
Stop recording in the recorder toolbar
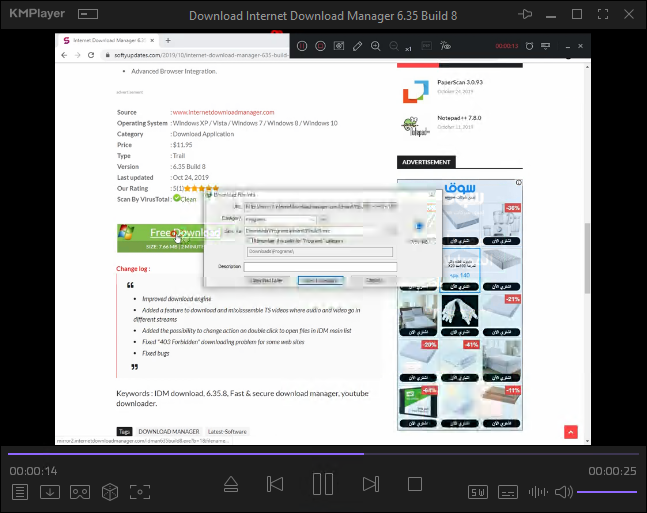pyautogui.click(x=320, y=46)
